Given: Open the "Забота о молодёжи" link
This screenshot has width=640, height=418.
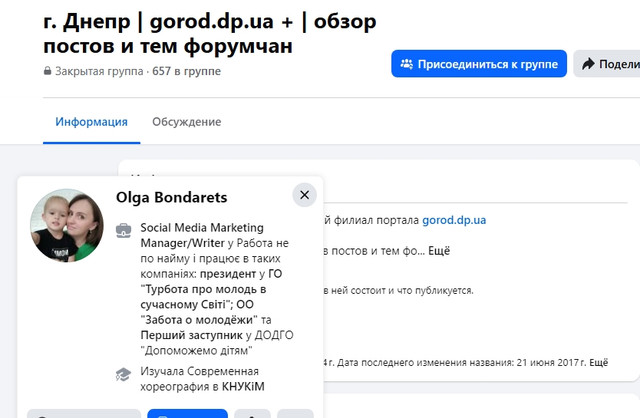Looking at the screenshot, I should pyautogui.click(x=199, y=320).
